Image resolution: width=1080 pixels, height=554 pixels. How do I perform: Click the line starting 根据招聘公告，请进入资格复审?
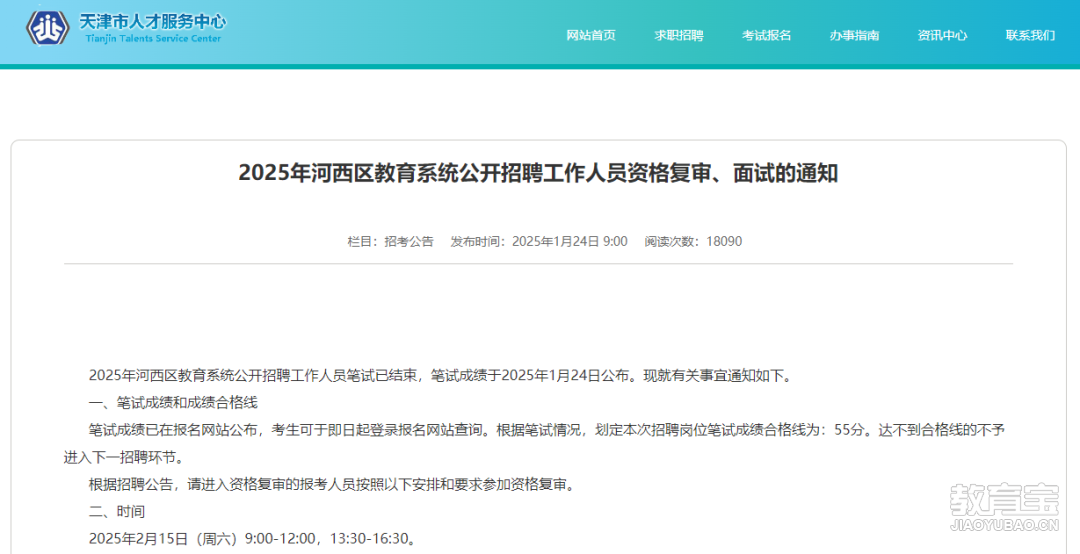[333, 484]
